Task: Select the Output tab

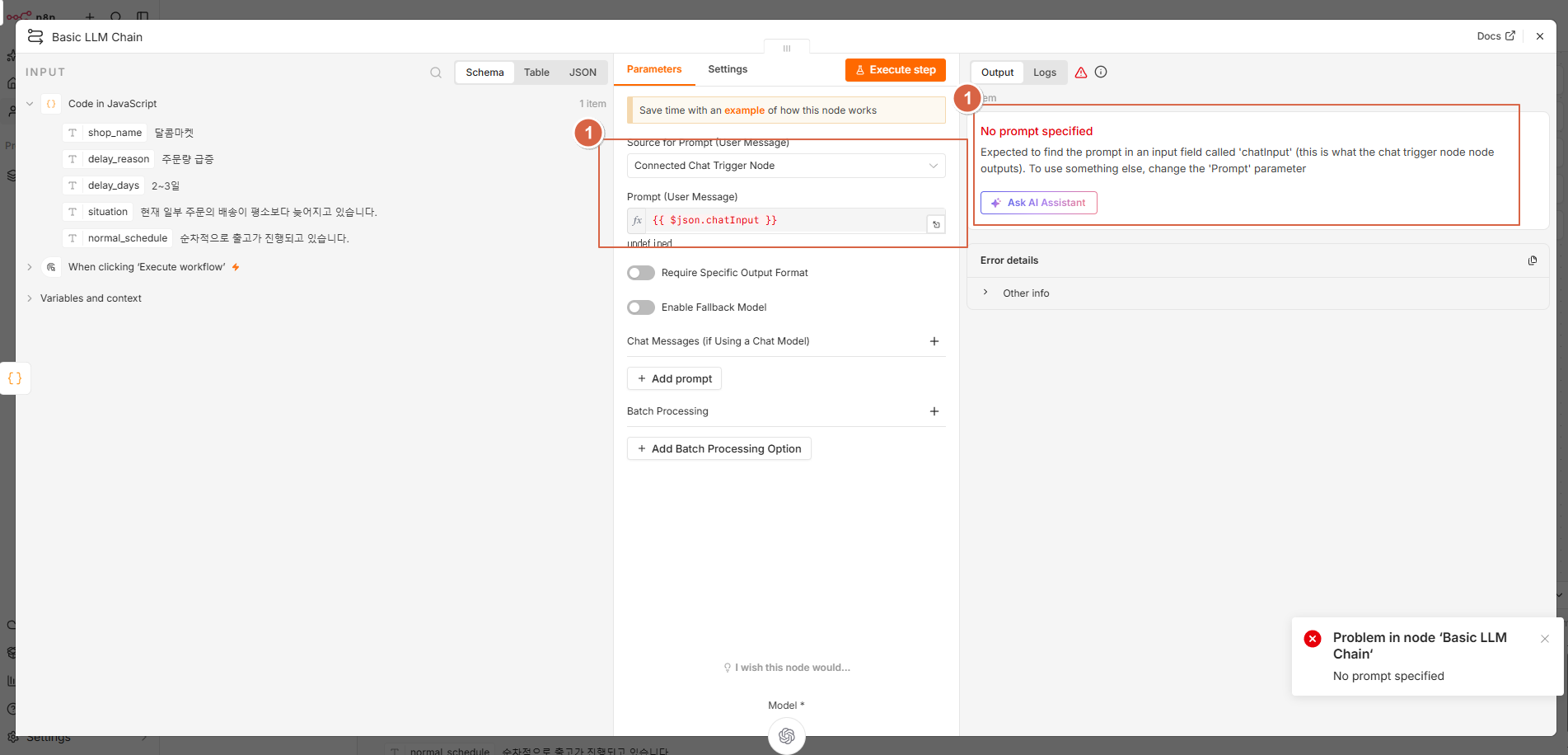Action: click(x=997, y=73)
